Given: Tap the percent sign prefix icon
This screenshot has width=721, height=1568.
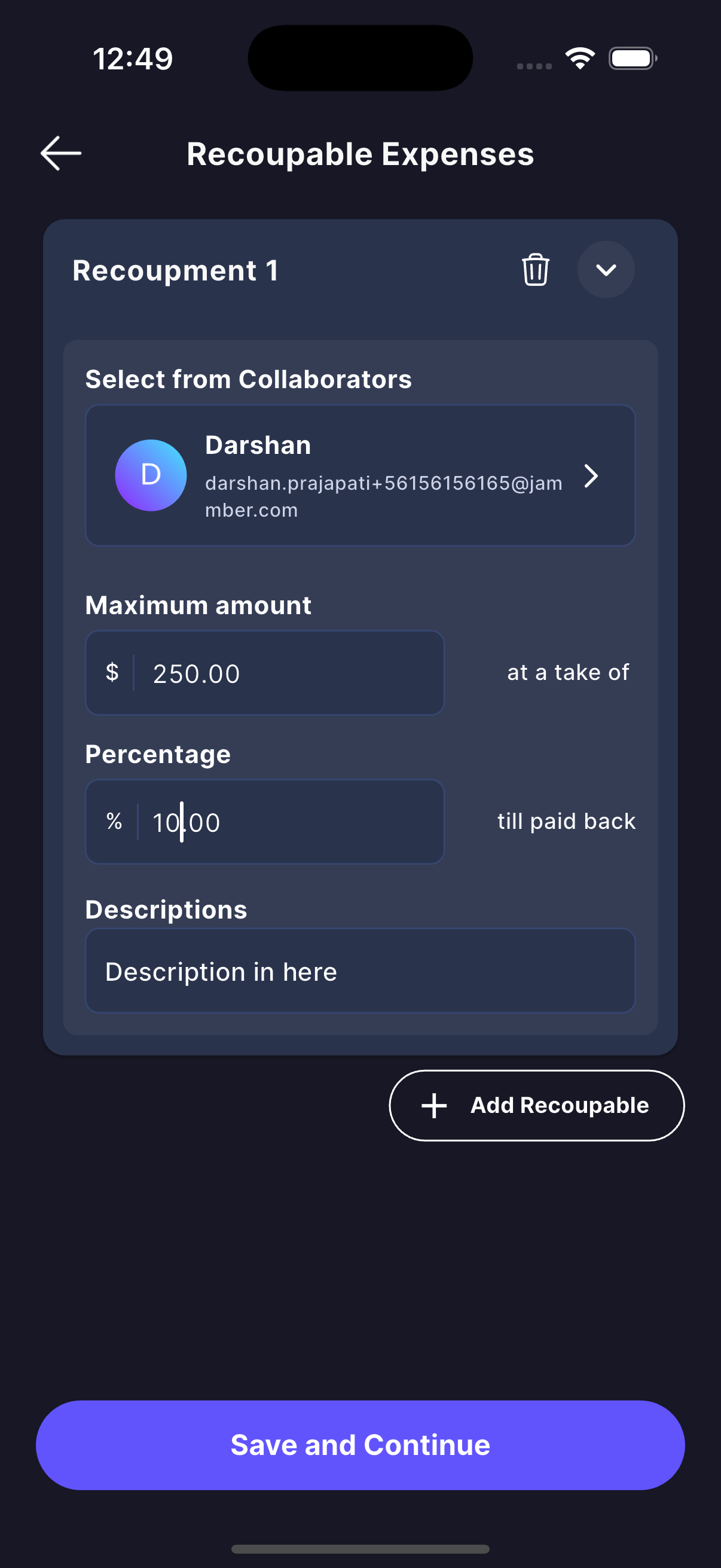Looking at the screenshot, I should (x=114, y=822).
